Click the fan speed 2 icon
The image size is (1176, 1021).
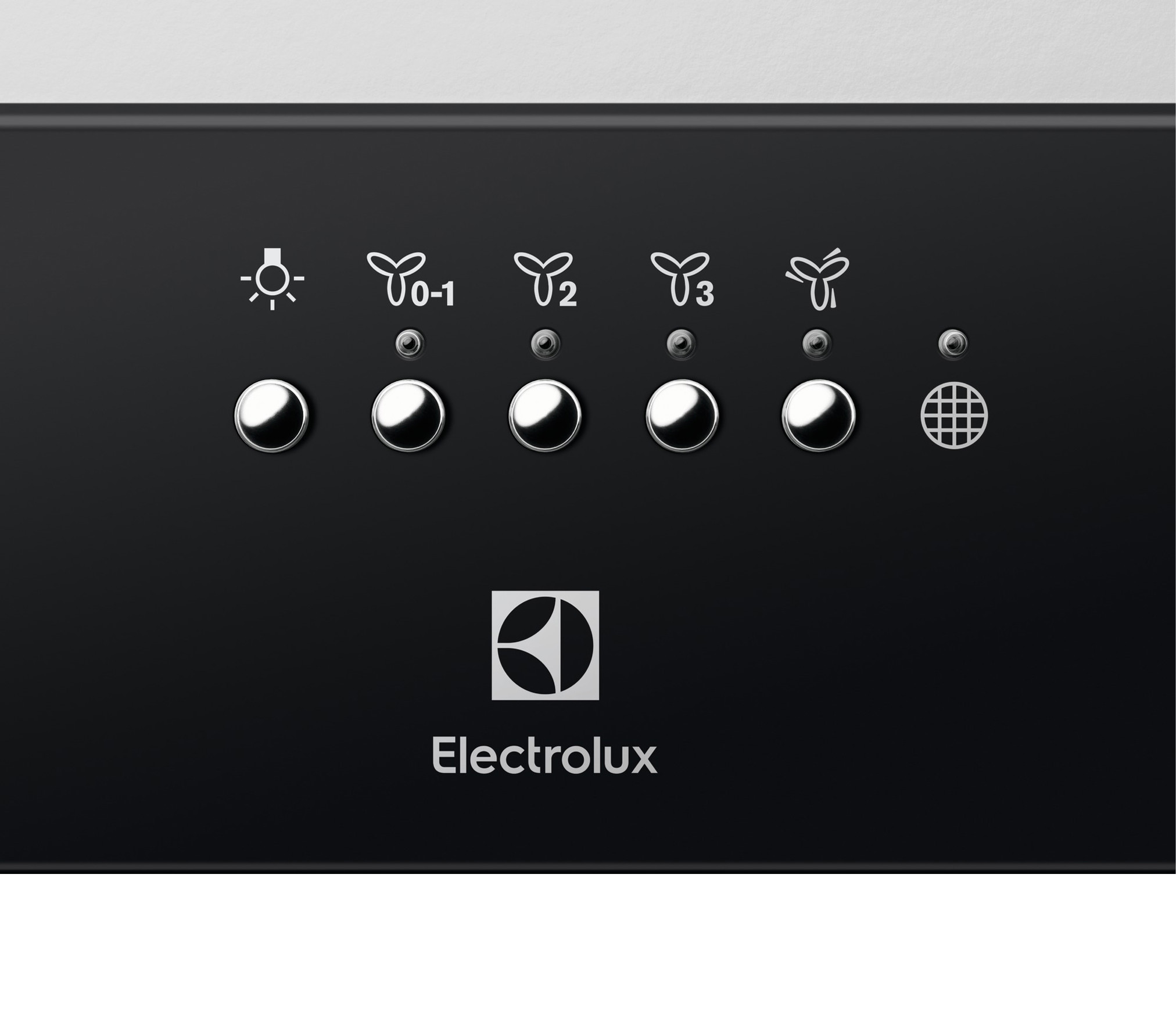click(x=546, y=279)
